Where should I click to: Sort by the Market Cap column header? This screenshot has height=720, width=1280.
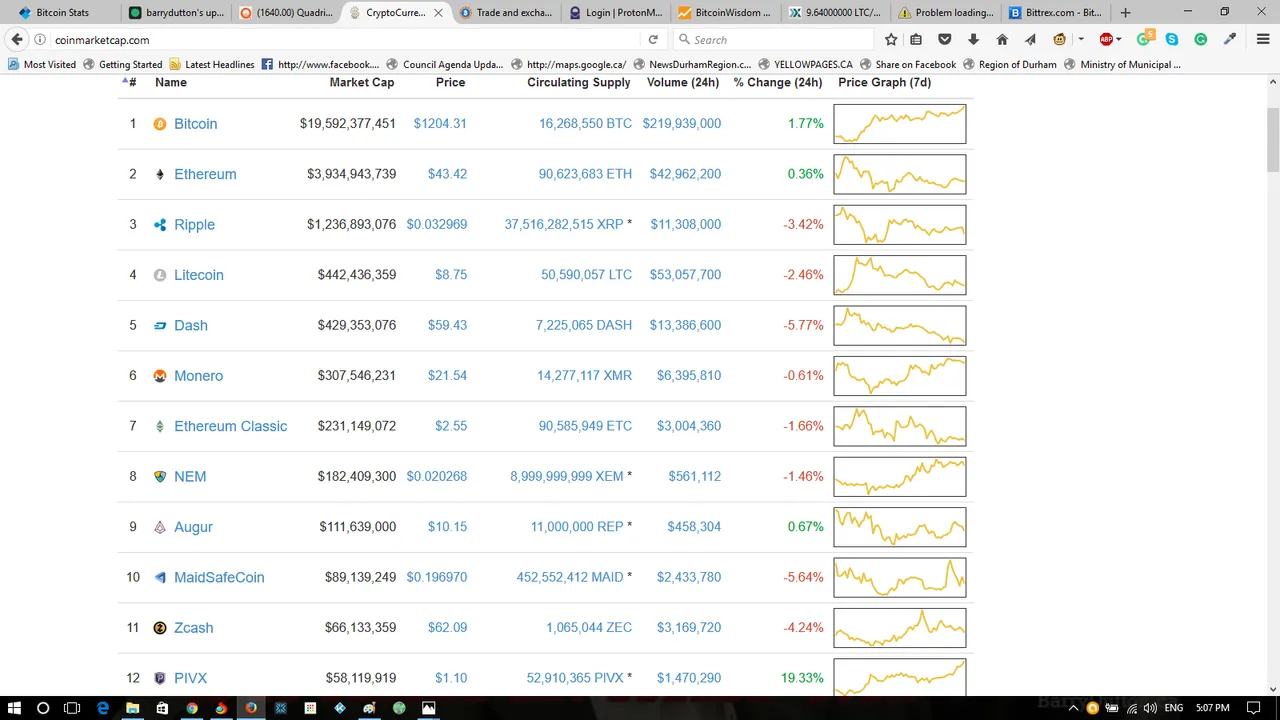pyautogui.click(x=362, y=83)
